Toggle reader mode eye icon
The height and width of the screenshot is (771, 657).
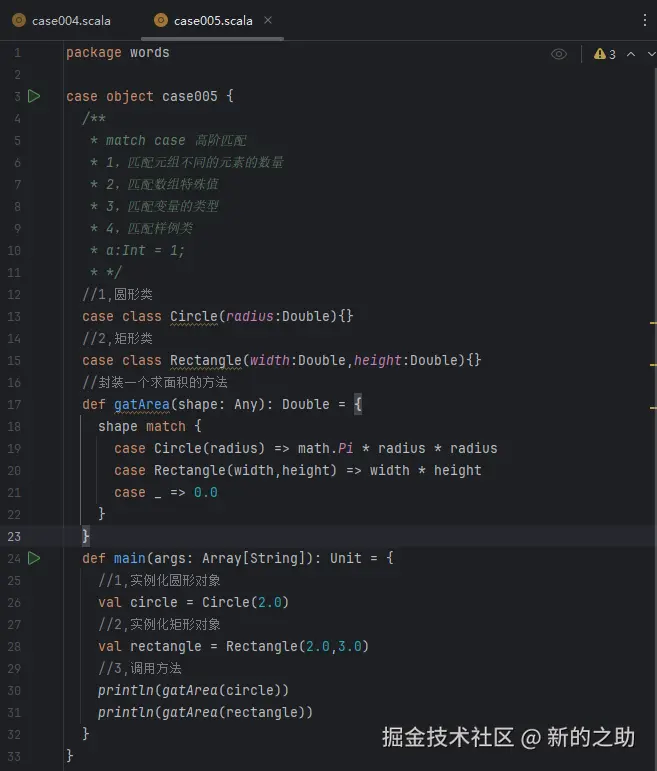(x=559, y=54)
